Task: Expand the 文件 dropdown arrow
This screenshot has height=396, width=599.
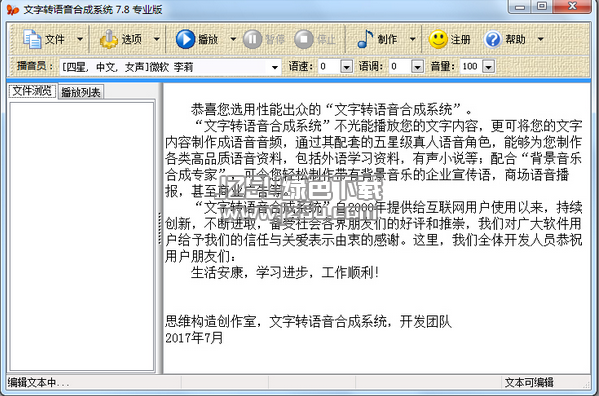Action: pyautogui.click(x=80, y=39)
